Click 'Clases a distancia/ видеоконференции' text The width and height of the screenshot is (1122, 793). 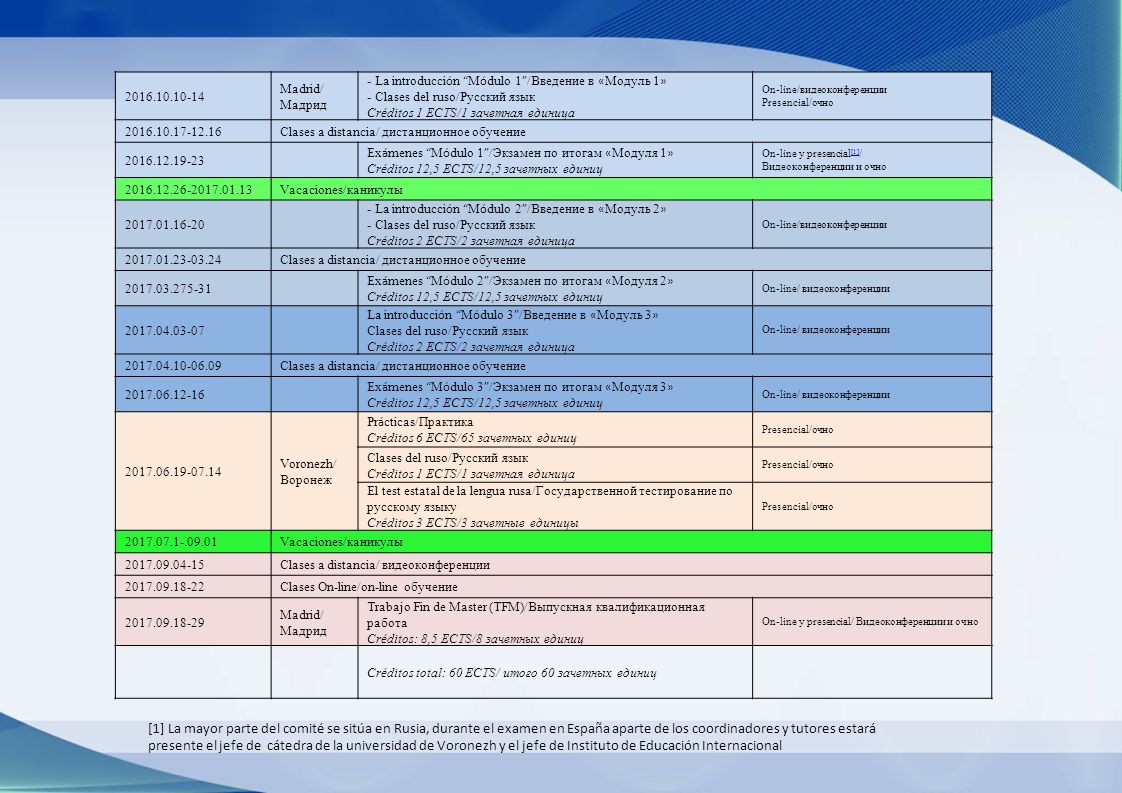385,565
